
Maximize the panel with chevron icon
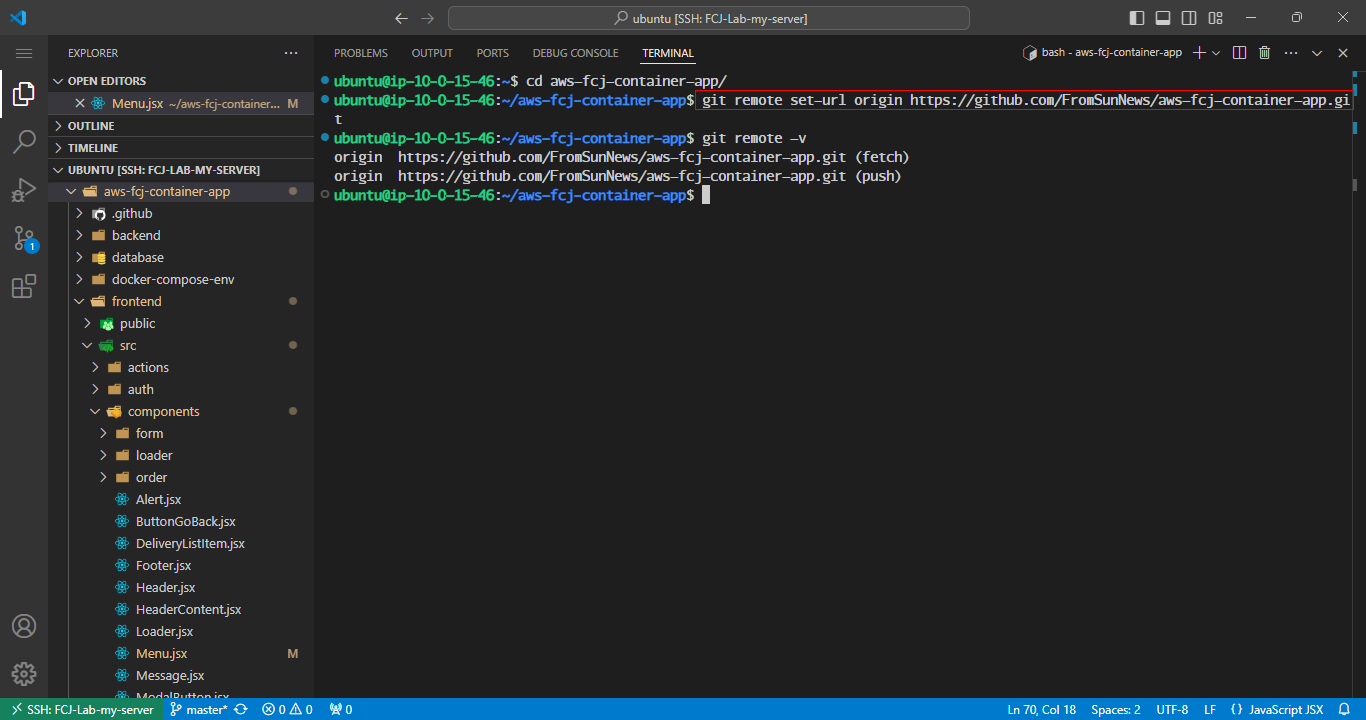coord(1317,53)
